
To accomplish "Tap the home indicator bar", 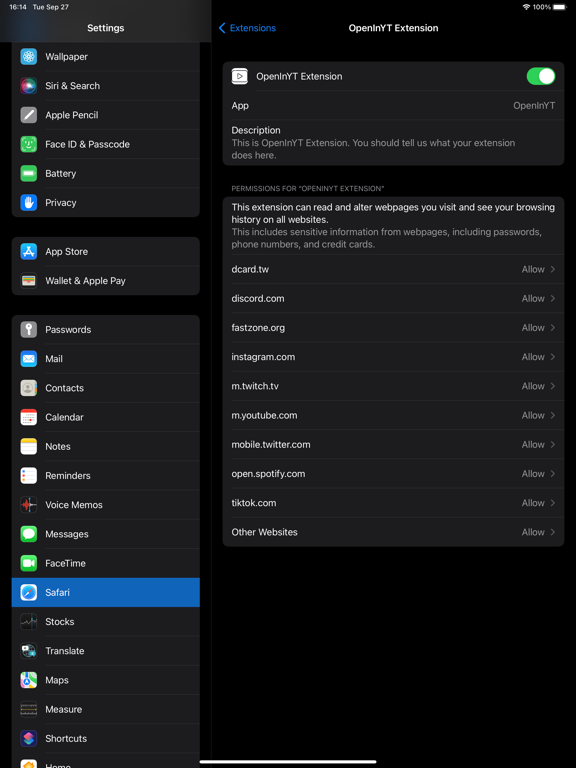I will pyautogui.click(x=288, y=762).
